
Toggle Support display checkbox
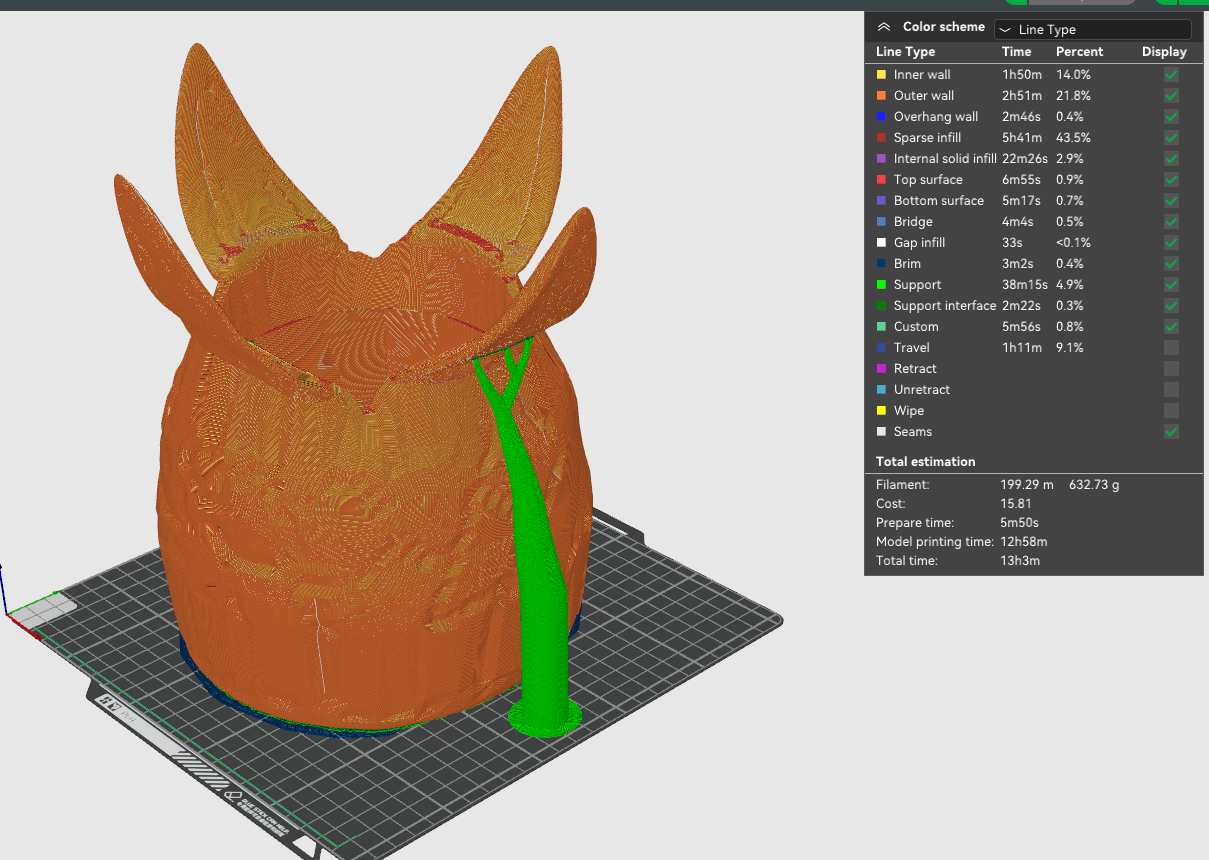[x=1171, y=285]
